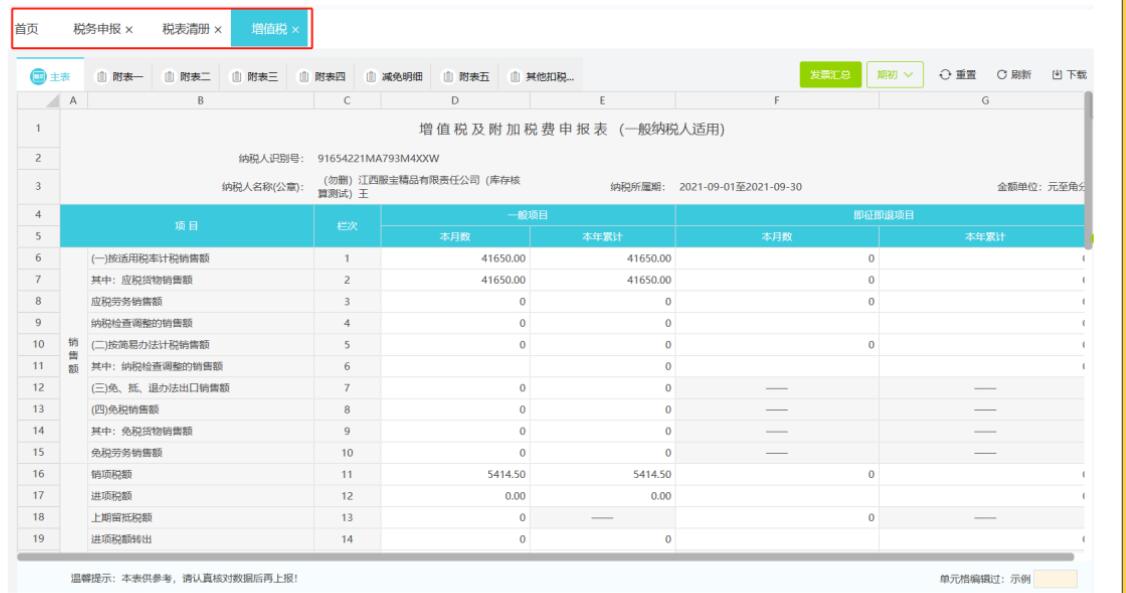Viewport: 1126px width, 593px height.
Task: Open the 其他扣税 sheet tab
Action: [x=542, y=76]
